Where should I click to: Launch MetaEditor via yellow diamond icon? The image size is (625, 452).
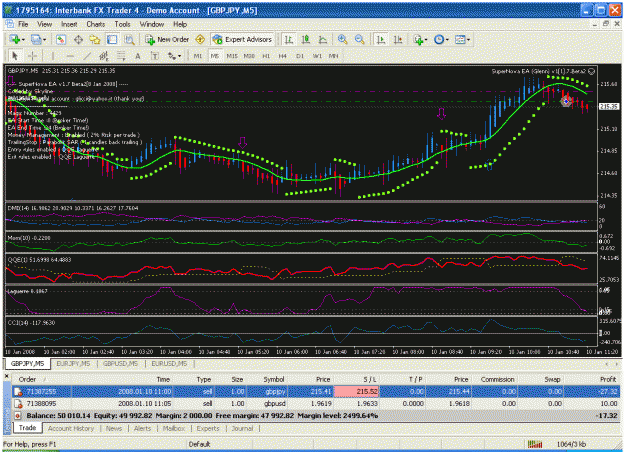point(200,39)
